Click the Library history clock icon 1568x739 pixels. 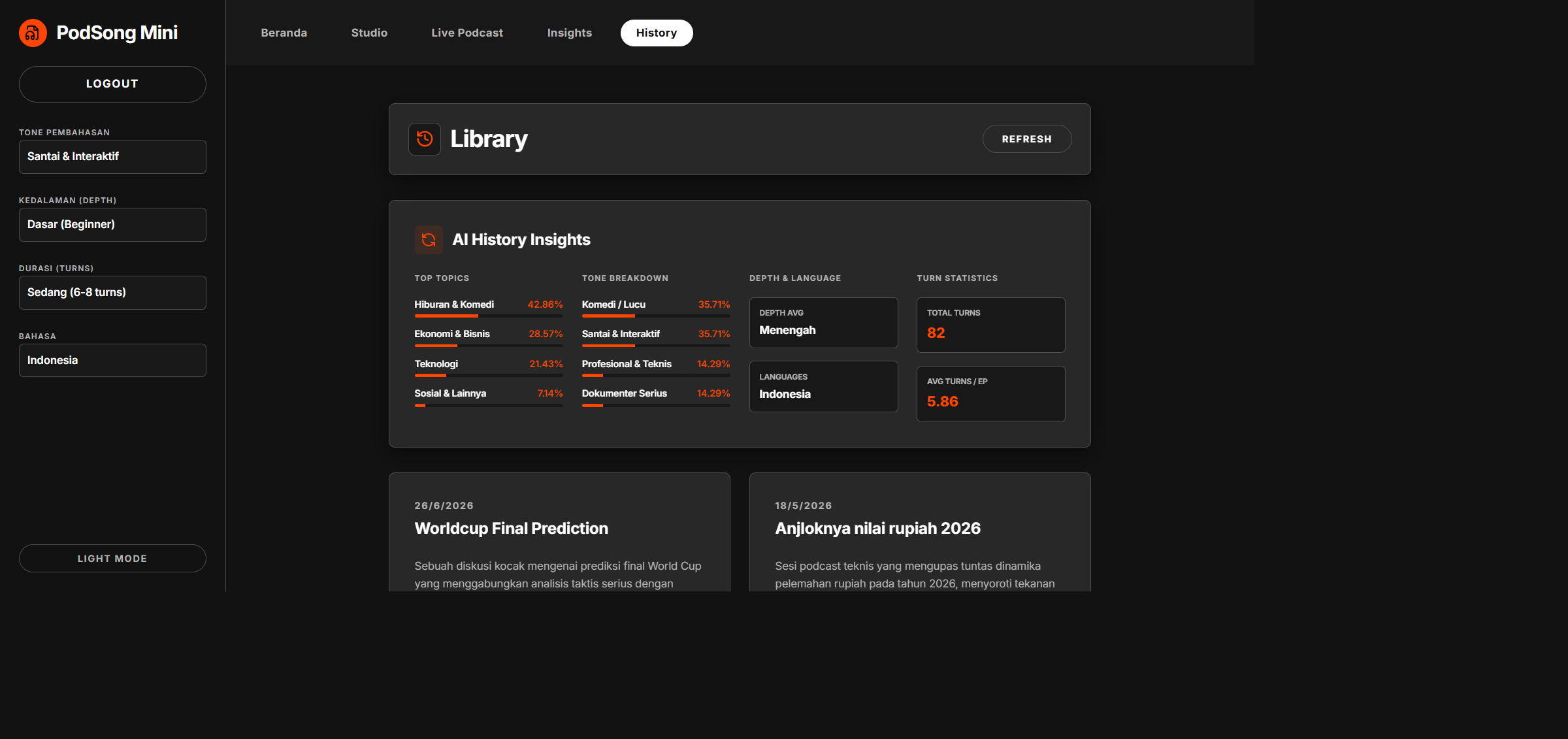[x=425, y=139]
